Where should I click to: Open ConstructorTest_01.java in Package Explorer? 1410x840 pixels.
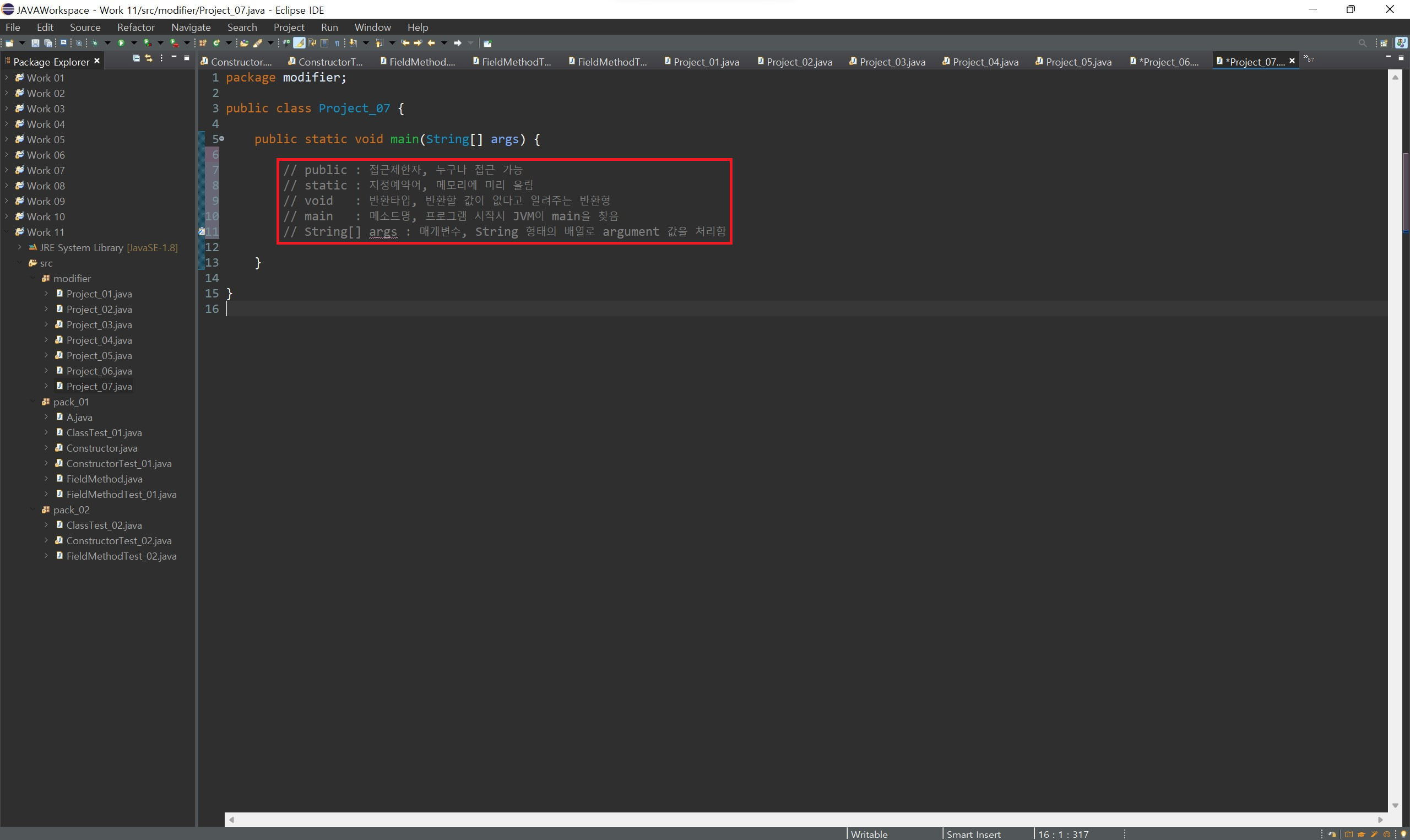click(119, 464)
